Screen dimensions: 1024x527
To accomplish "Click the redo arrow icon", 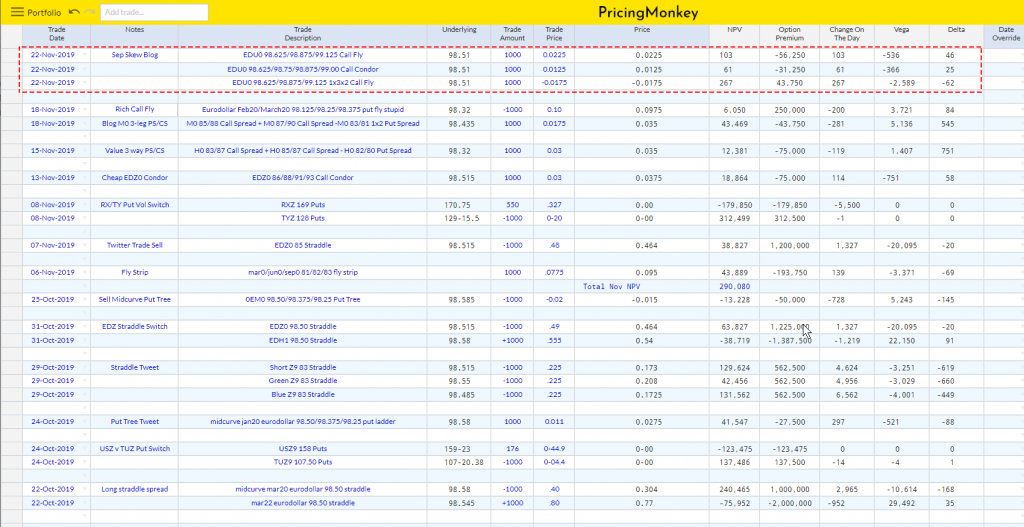I will click(90, 12).
